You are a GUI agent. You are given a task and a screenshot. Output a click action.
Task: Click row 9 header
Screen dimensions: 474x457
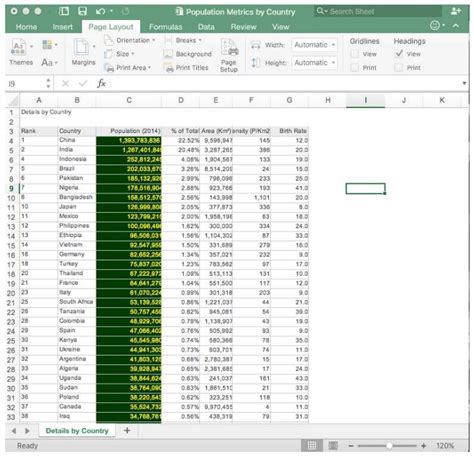pyautogui.click(x=11, y=188)
